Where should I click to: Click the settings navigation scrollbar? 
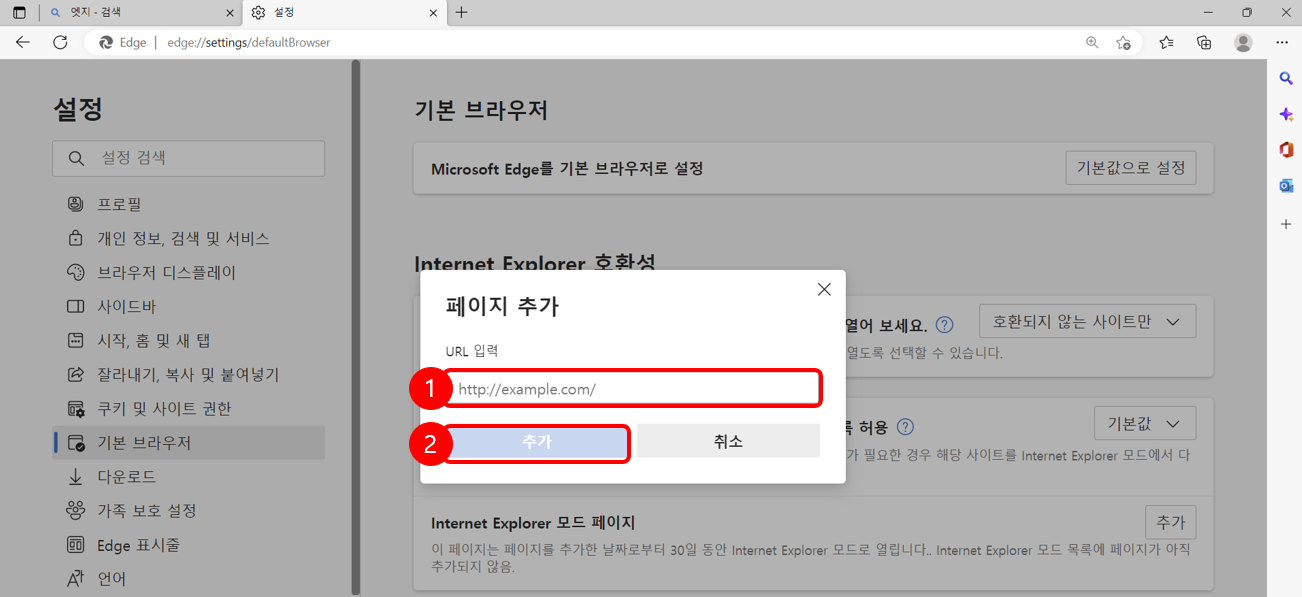coord(356,327)
